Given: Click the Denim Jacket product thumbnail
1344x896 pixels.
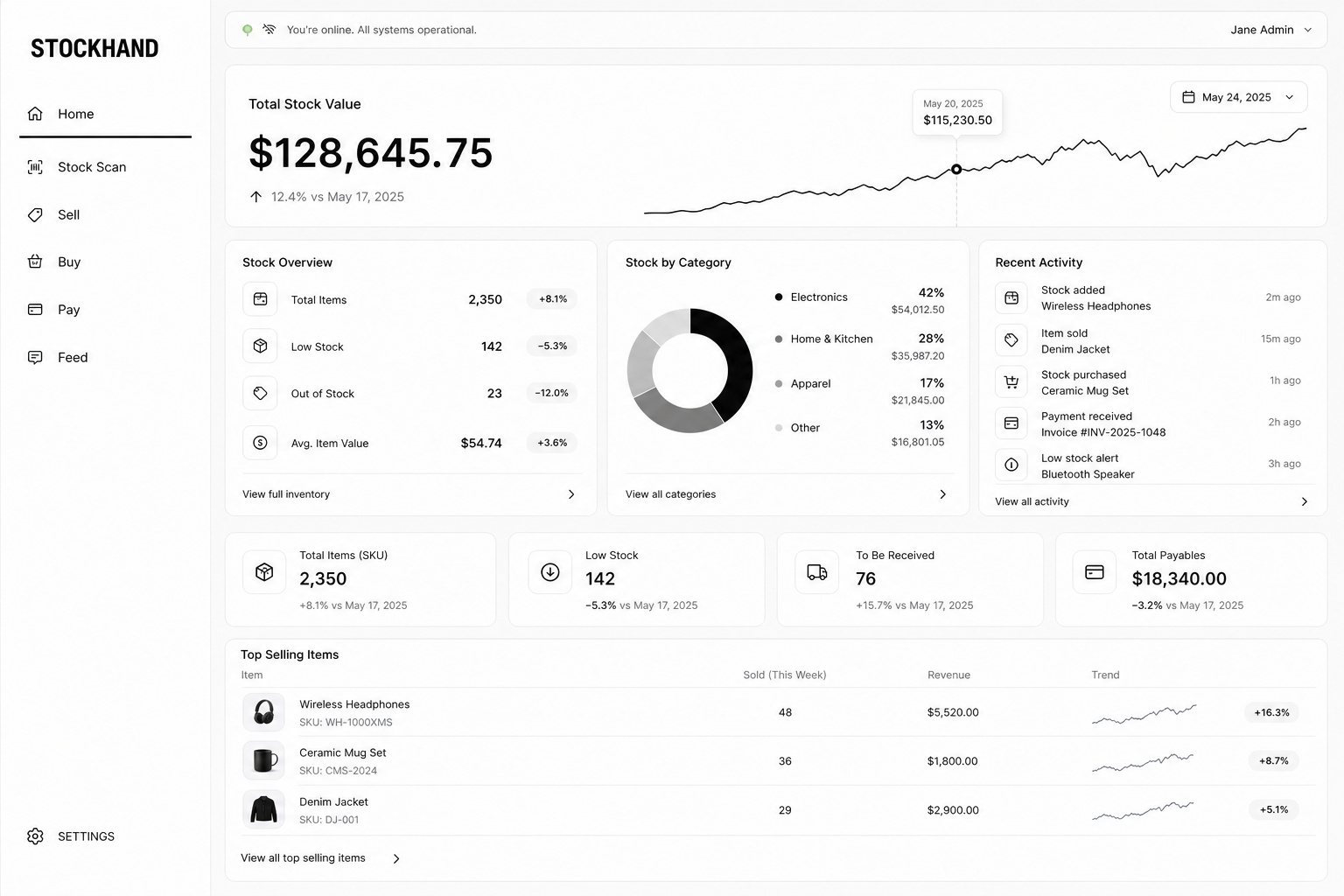Looking at the screenshot, I should (263, 809).
